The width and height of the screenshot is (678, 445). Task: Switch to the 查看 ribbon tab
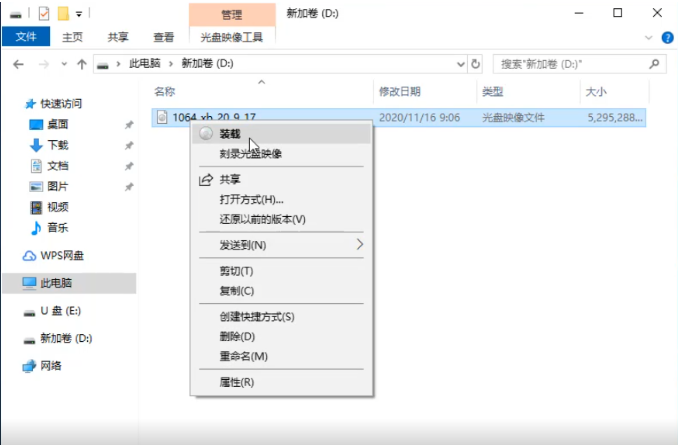163,37
